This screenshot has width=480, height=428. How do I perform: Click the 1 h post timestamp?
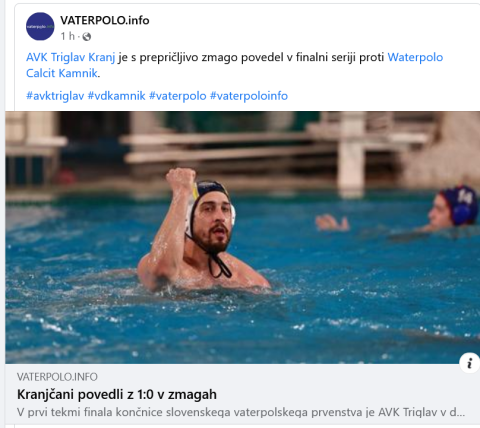click(68, 36)
